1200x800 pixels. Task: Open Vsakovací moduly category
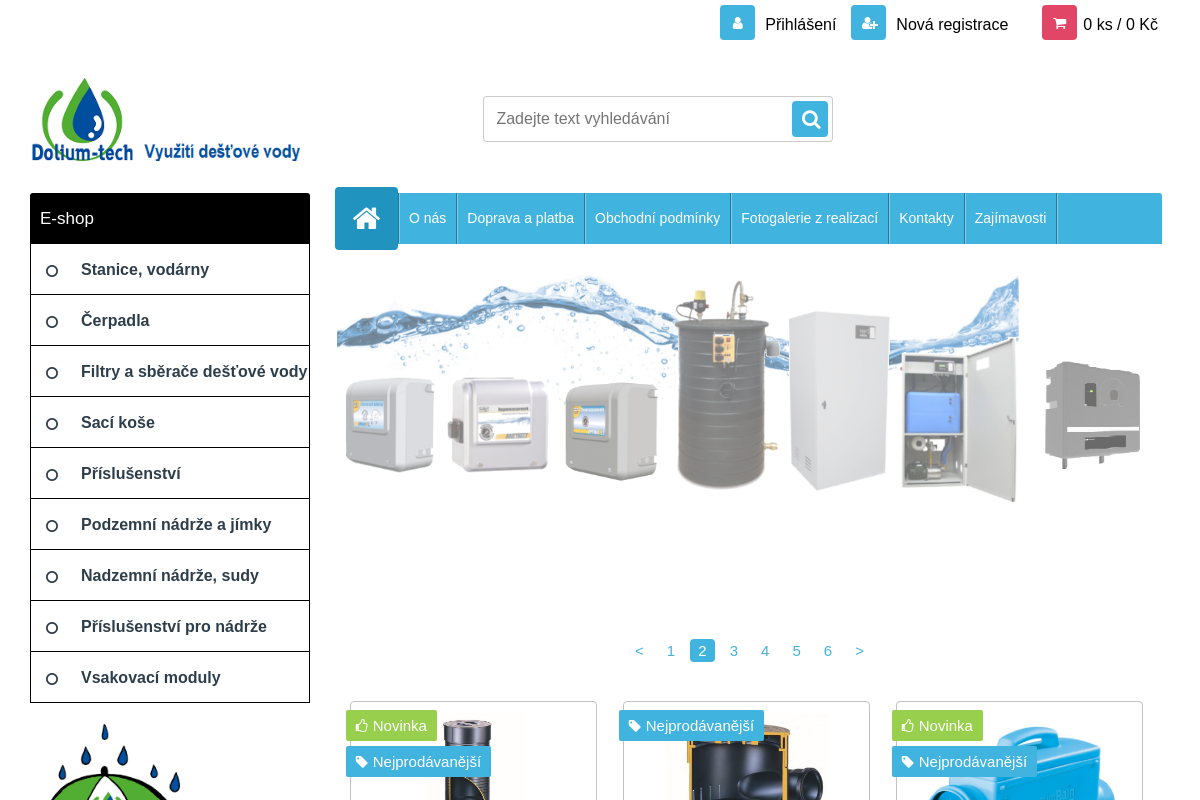point(170,678)
